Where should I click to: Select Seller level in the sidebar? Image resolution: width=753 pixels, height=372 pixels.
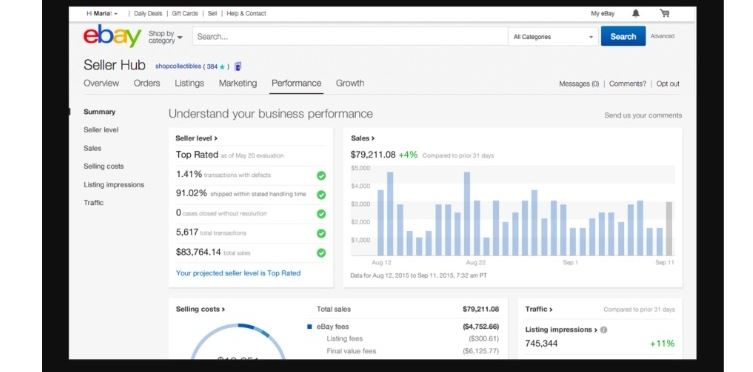[101, 130]
